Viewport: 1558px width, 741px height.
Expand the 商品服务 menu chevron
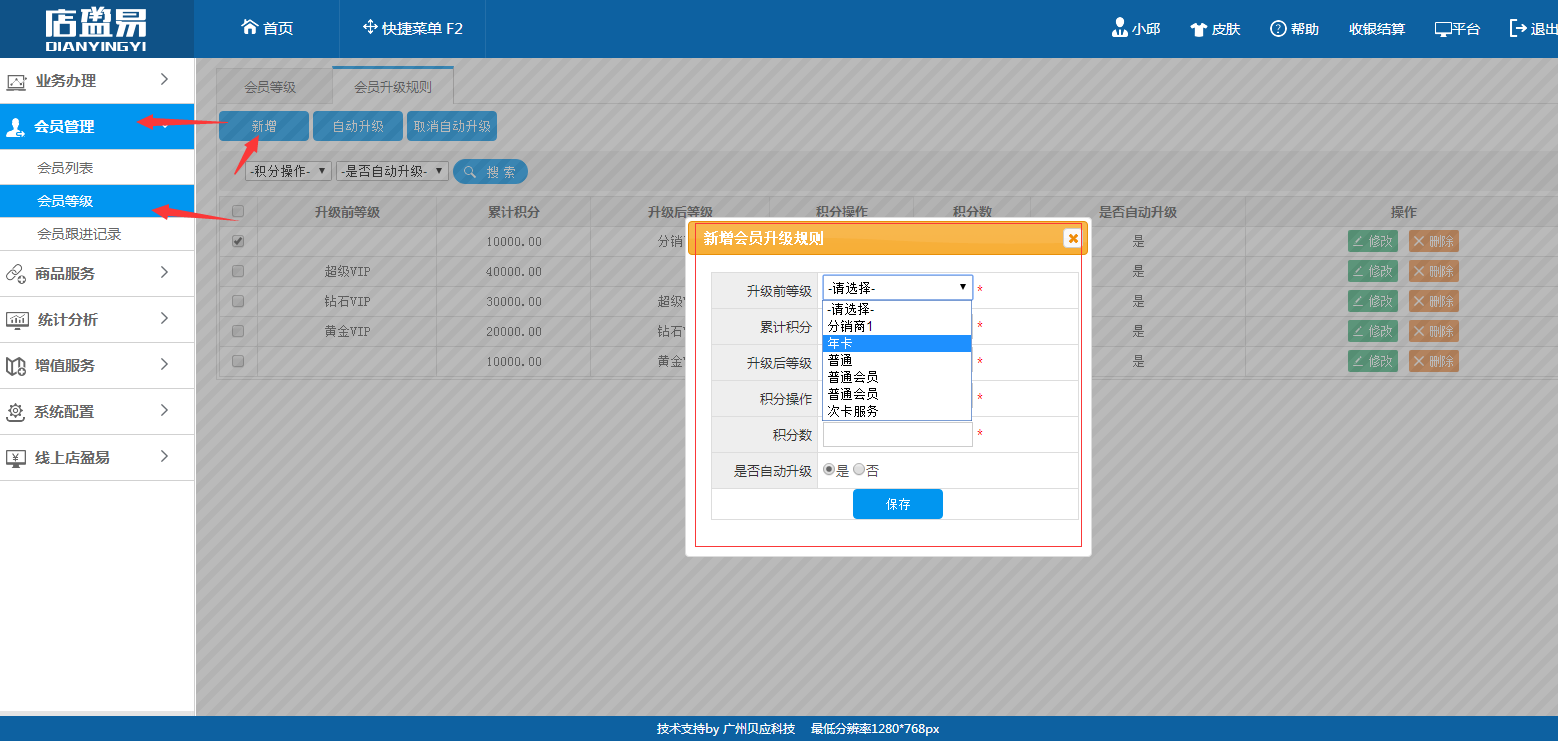click(164, 272)
